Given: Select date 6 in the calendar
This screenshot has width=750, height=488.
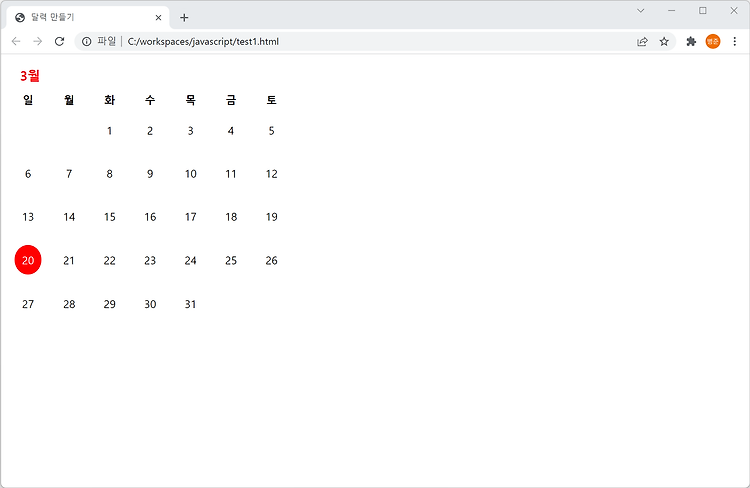Looking at the screenshot, I should [28, 174].
